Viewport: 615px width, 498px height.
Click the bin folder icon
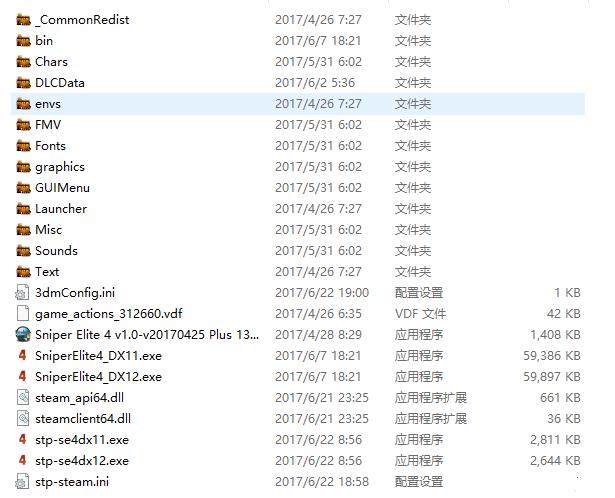(x=24, y=41)
